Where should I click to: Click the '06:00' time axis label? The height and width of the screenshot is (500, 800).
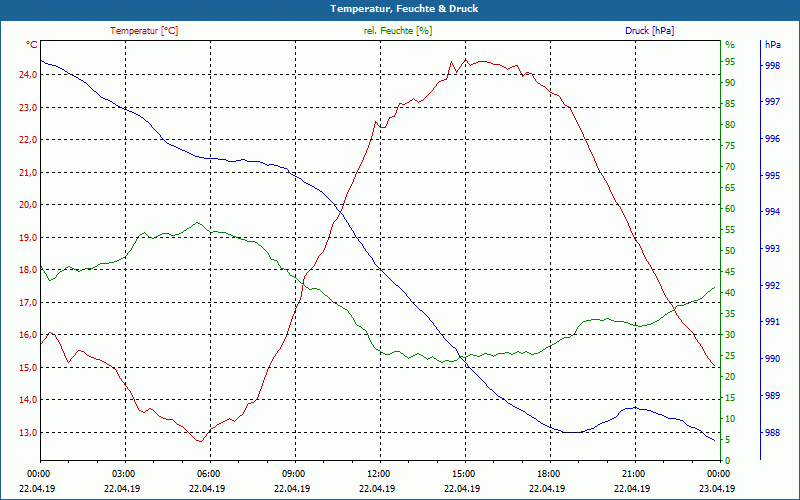[208, 474]
